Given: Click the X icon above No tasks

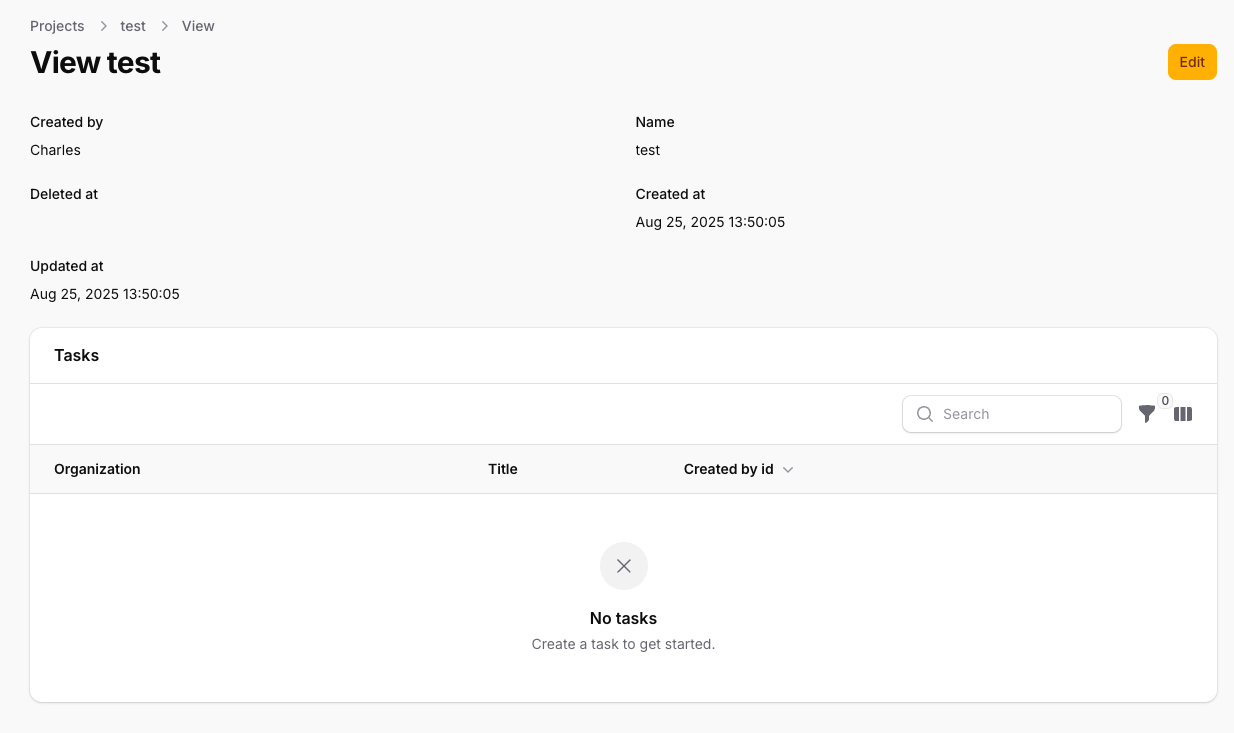Looking at the screenshot, I should point(624,566).
